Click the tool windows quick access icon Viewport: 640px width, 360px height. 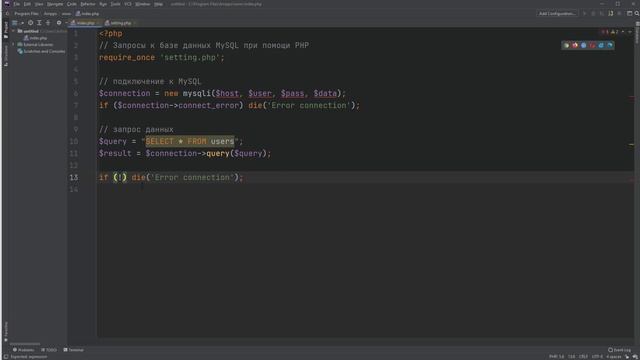pyautogui.click(x=6, y=357)
